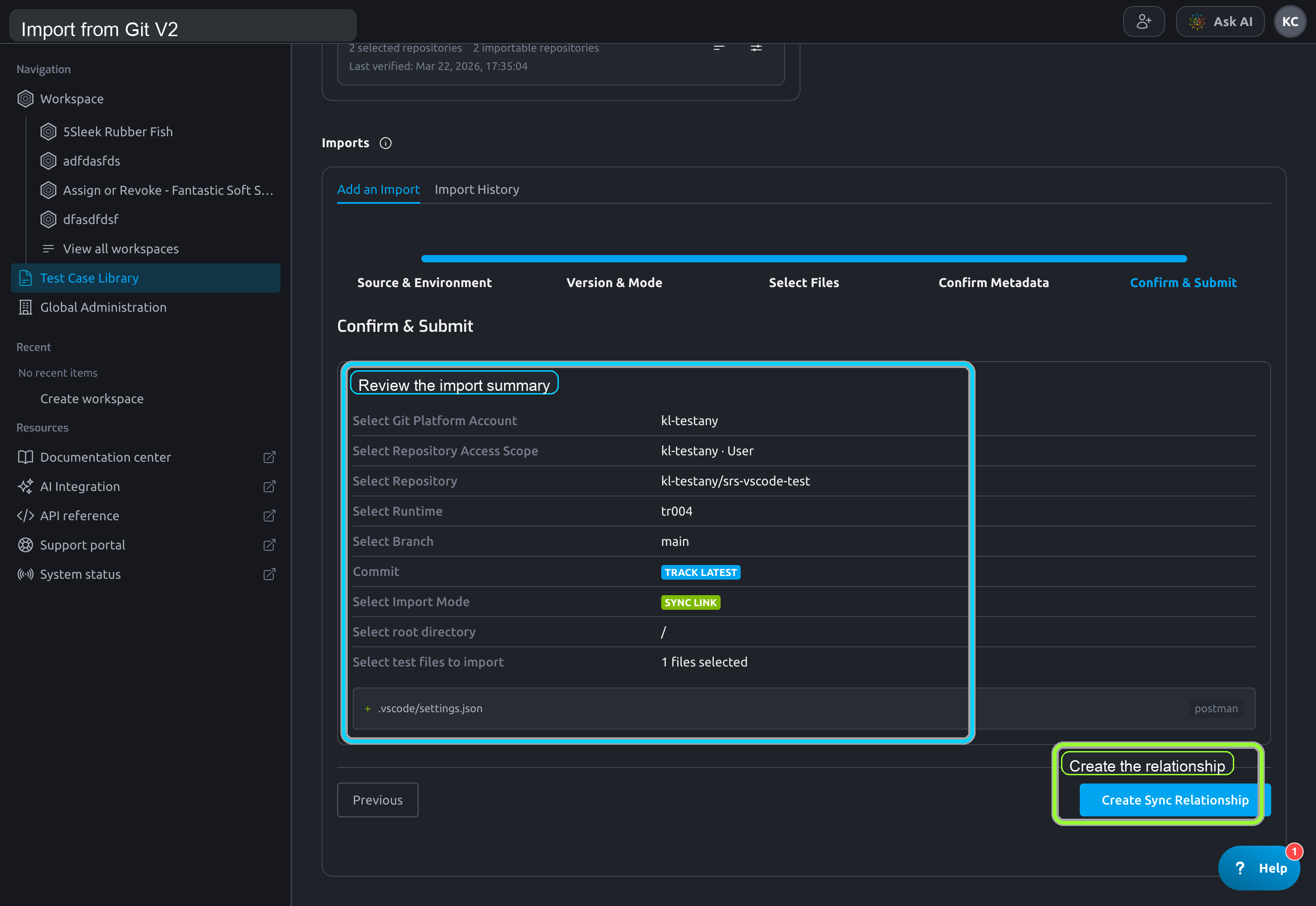Click the Test Case Library document icon
Screen dimensions: 1316x906
[x=26, y=278]
